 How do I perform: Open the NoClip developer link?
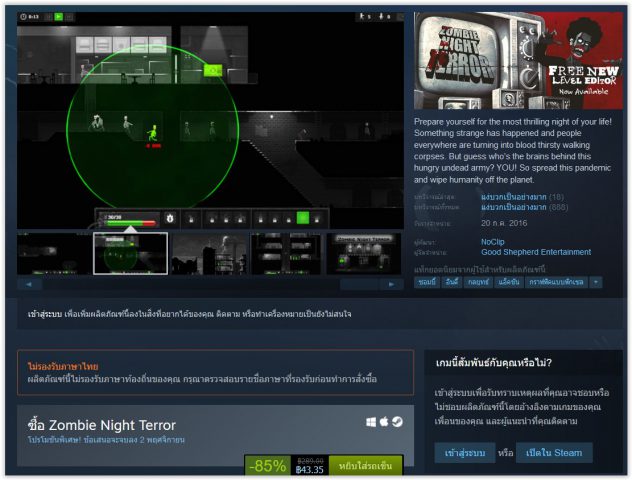tap(492, 241)
